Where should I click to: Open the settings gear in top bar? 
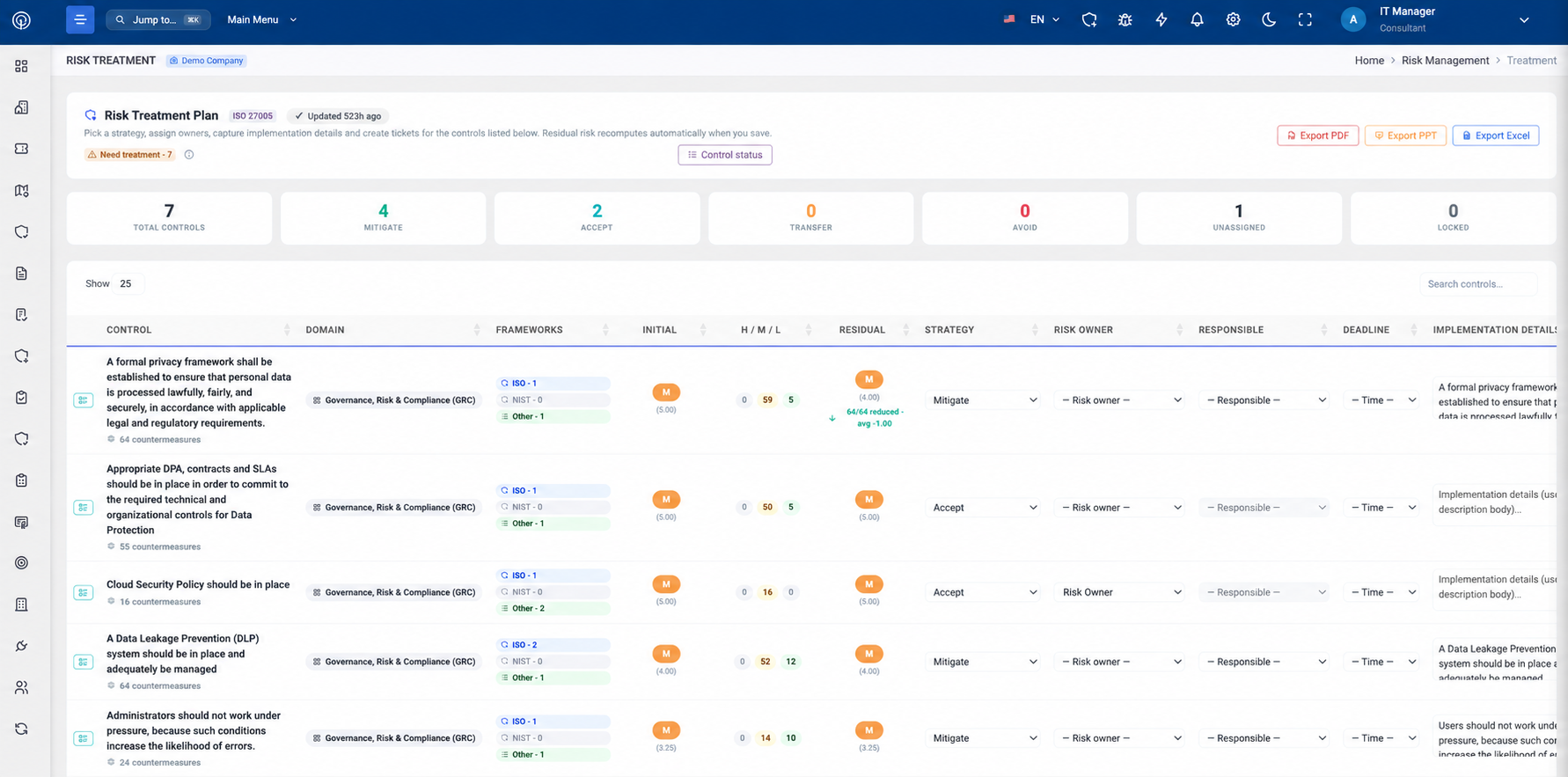1233,19
